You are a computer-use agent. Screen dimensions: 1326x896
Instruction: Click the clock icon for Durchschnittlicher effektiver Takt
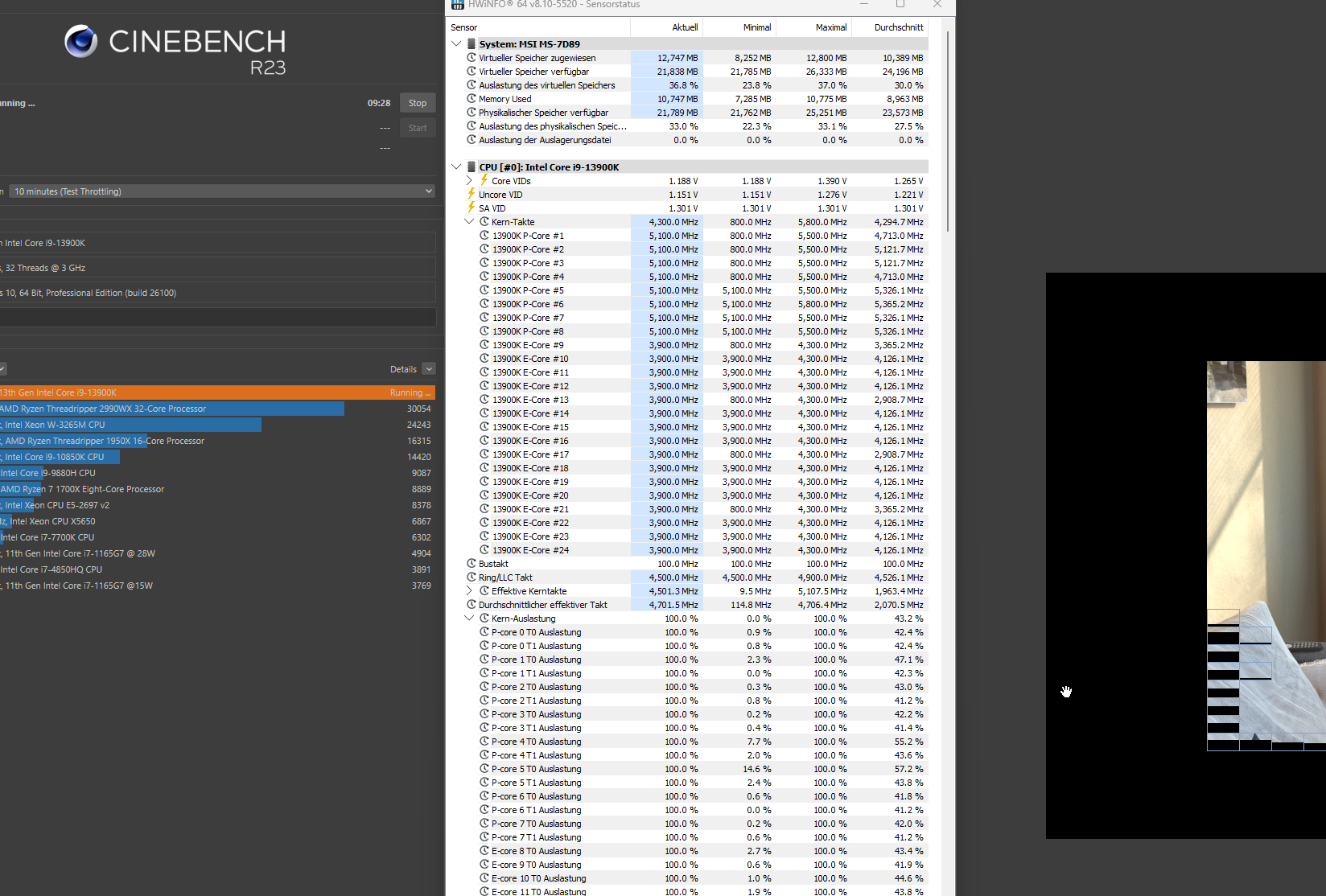(x=472, y=605)
